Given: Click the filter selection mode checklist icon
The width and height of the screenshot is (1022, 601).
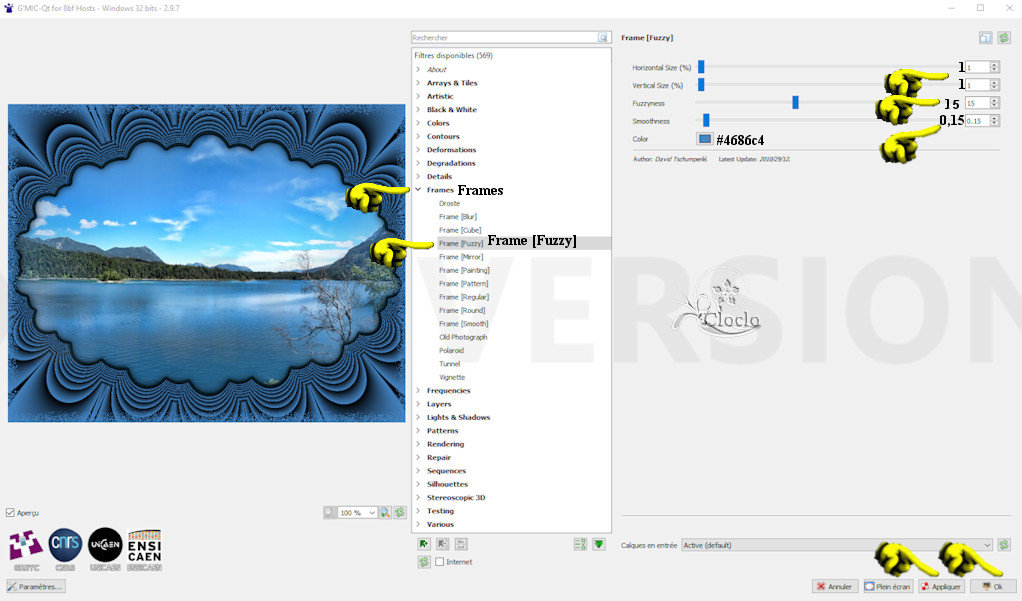Looking at the screenshot, I should (x=580, y=544).
